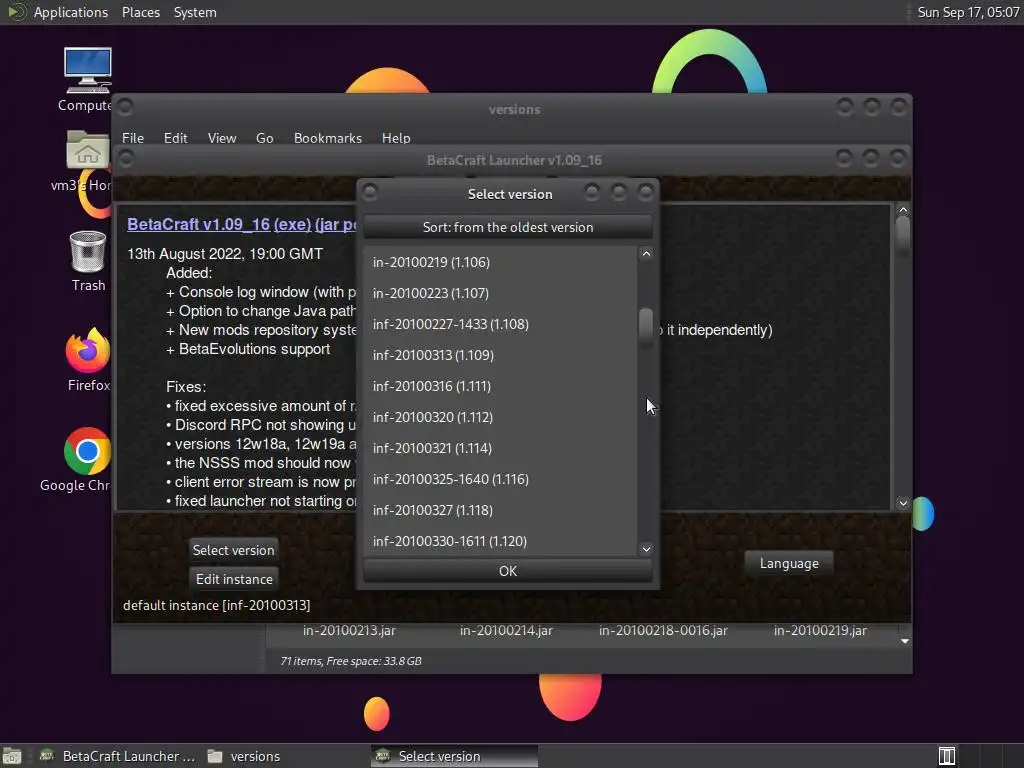Click changelog panel scroll down arrow
This screenshot has height=768, width=1024.
(903, 503)
